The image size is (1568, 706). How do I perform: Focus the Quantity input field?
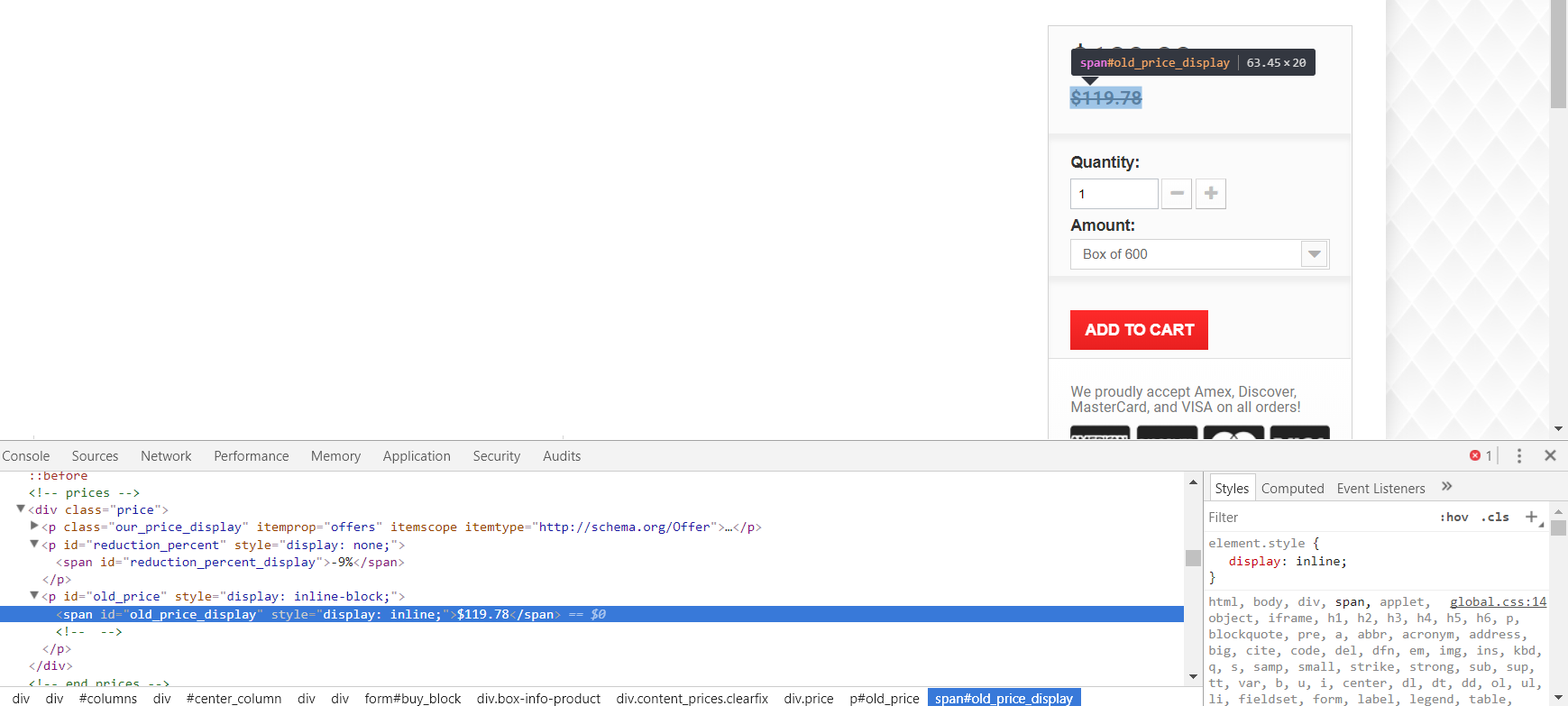pos(1114,194)
